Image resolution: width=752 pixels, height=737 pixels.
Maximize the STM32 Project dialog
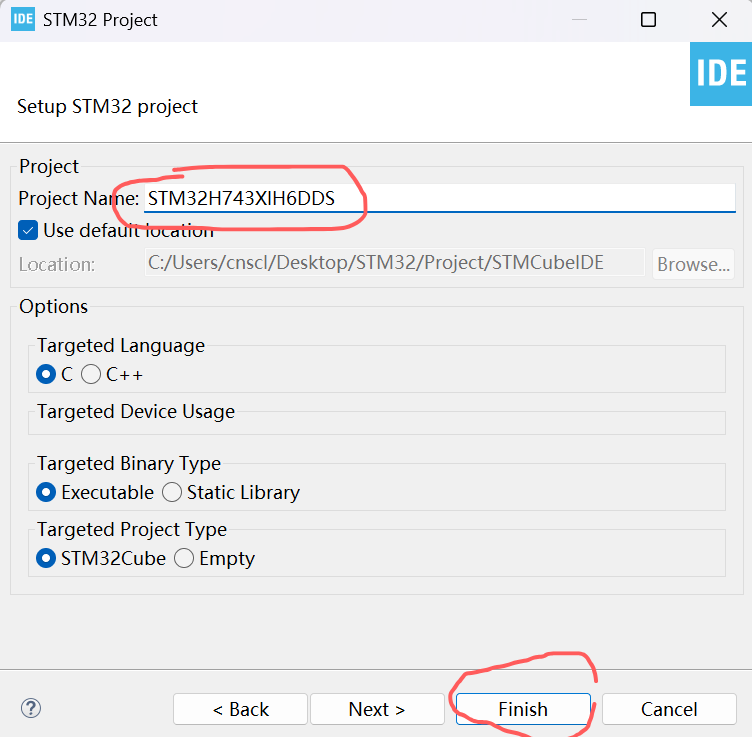pos(648,20)
